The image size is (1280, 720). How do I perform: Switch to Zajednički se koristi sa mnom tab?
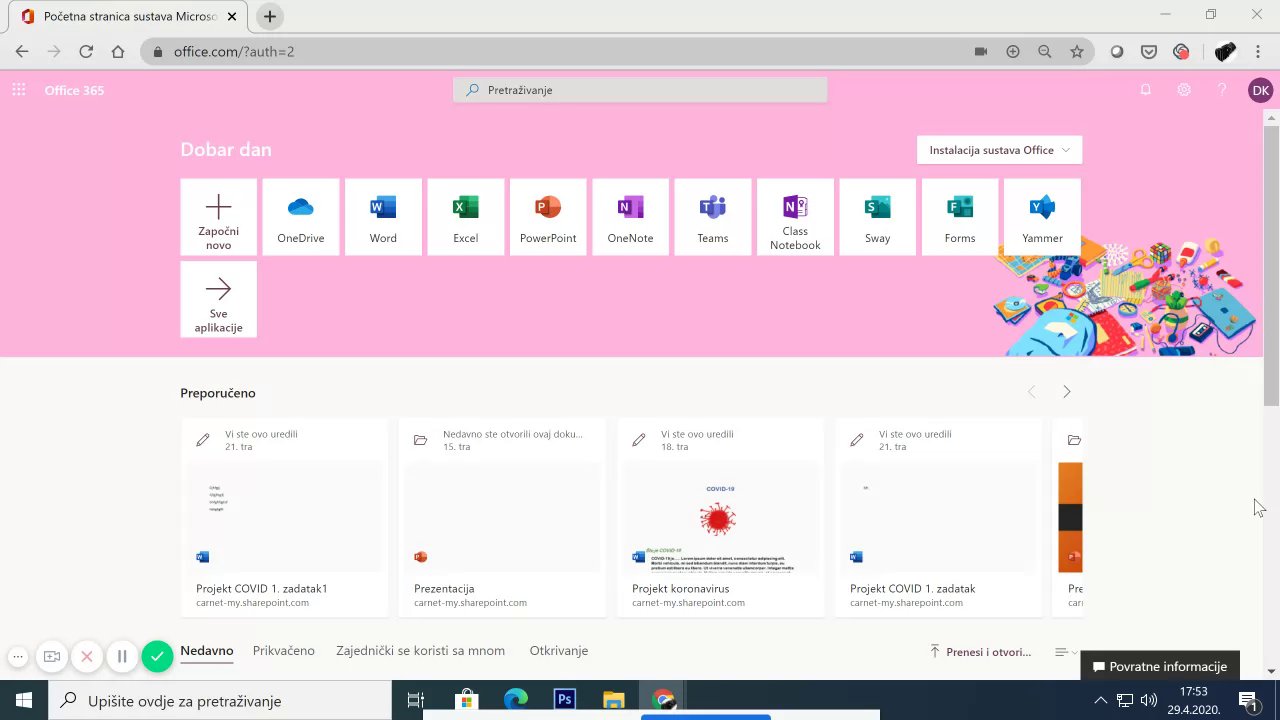421,651
